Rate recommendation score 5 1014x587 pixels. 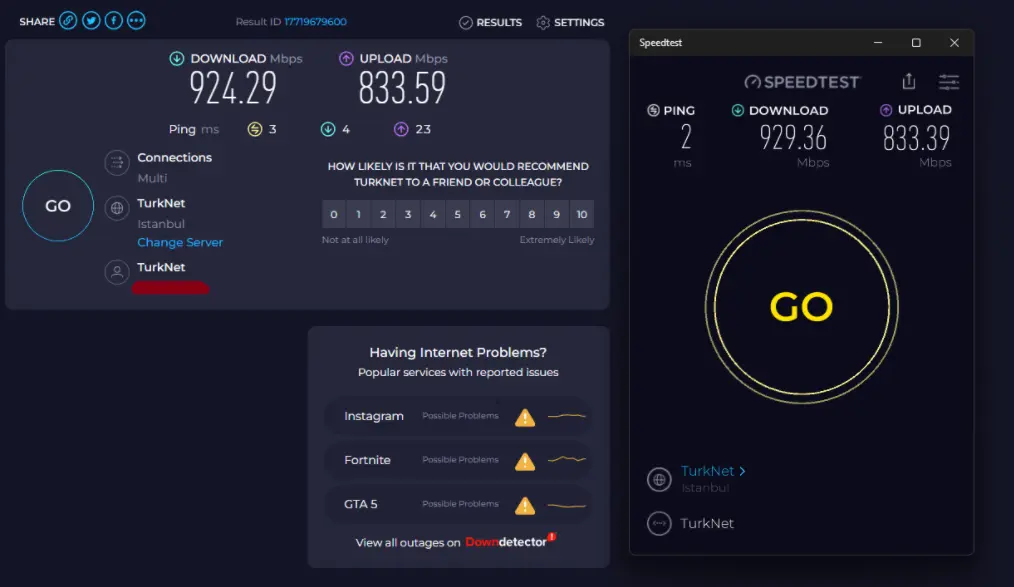pos(457,214)
